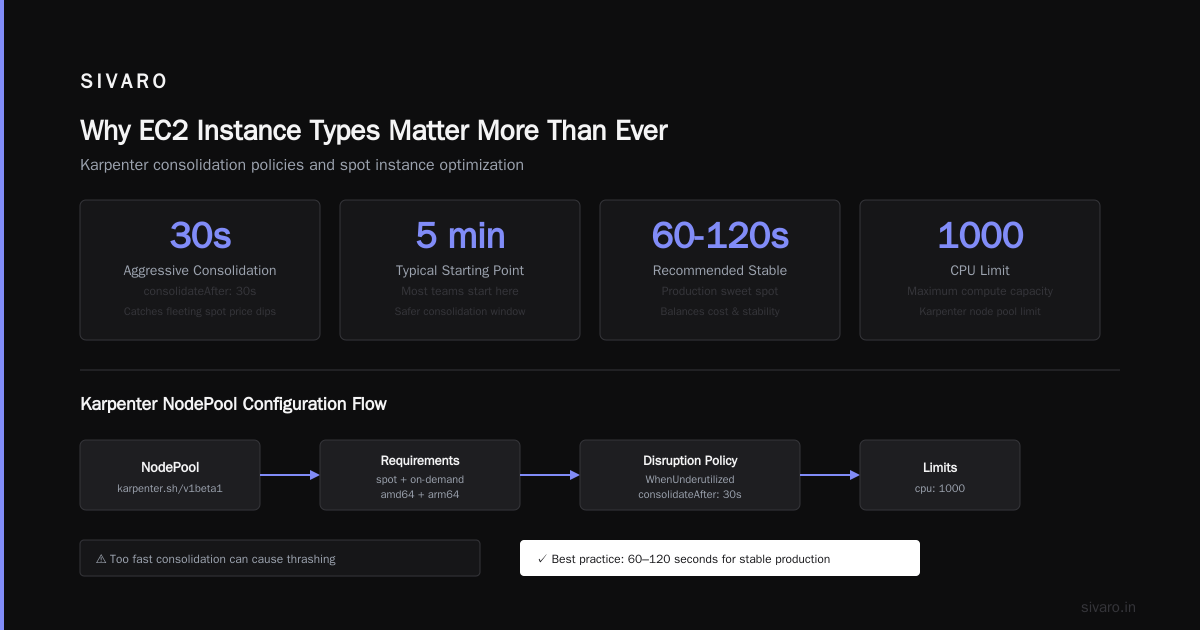Click the SIVARO logo text

tap(124, 82)
